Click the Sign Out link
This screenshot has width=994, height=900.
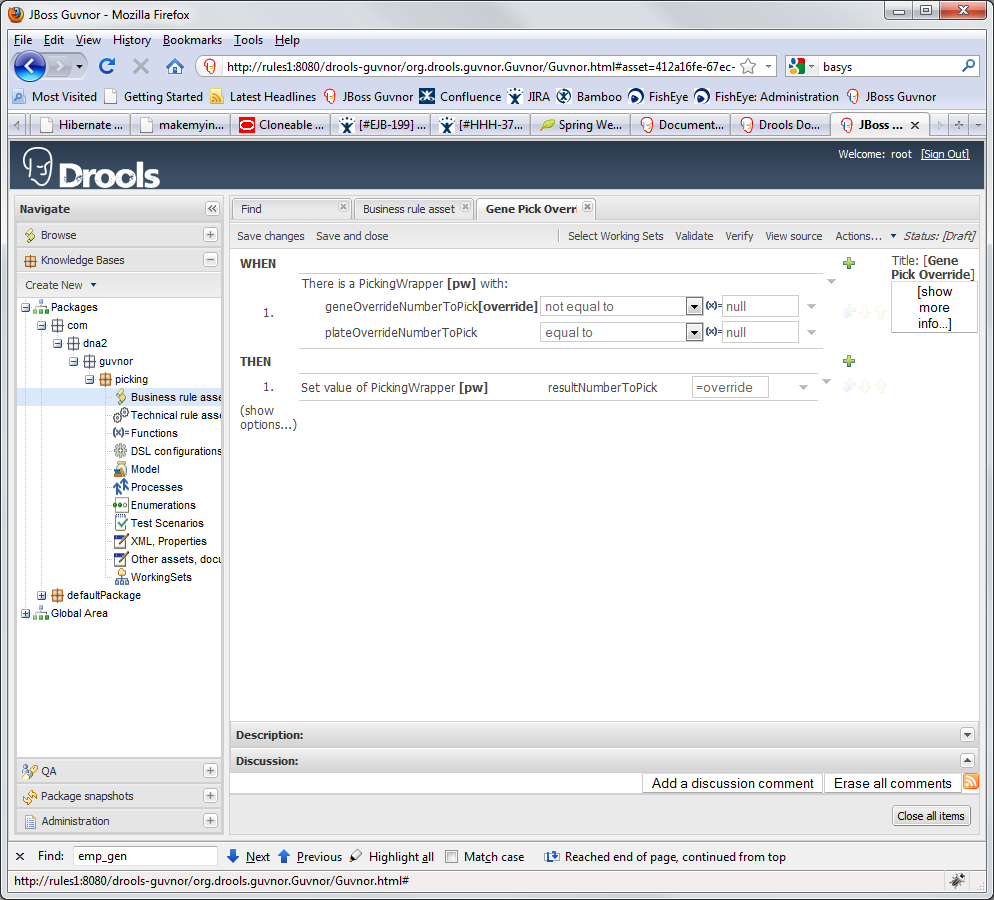click(x=945, y=154)
